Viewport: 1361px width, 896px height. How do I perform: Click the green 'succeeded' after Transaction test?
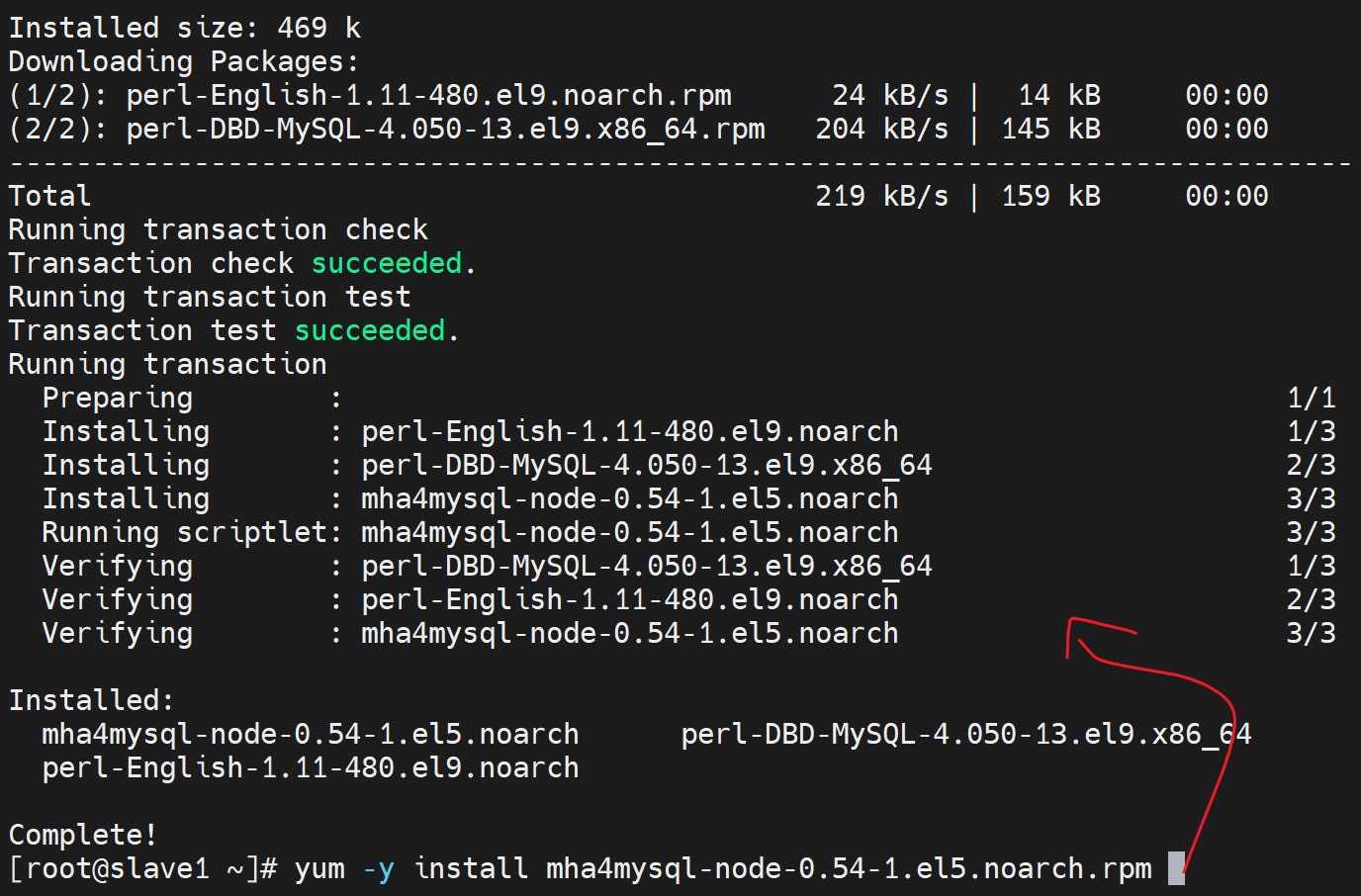tap(370, 330)
